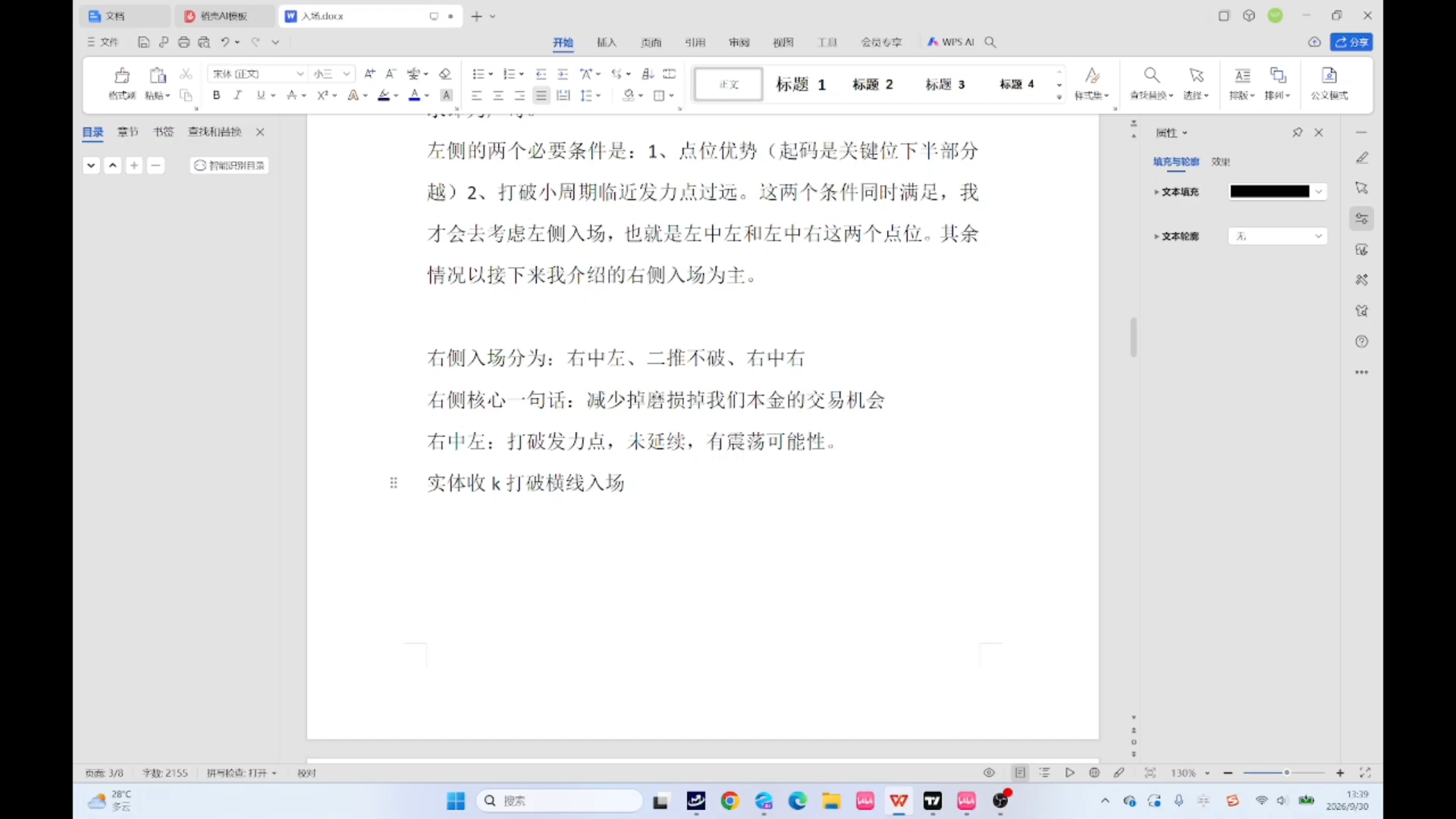Click the blue Share button
1456x819 pixels.
tap(1351, 42)
